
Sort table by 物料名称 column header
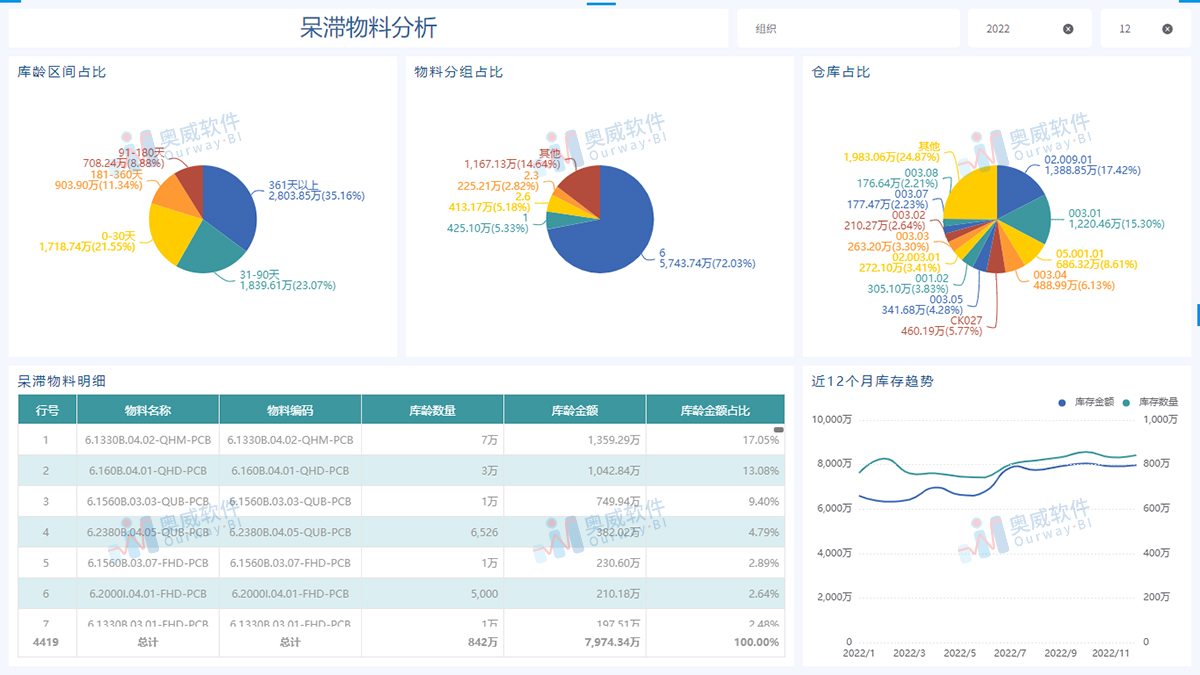[x=147, y=409]
